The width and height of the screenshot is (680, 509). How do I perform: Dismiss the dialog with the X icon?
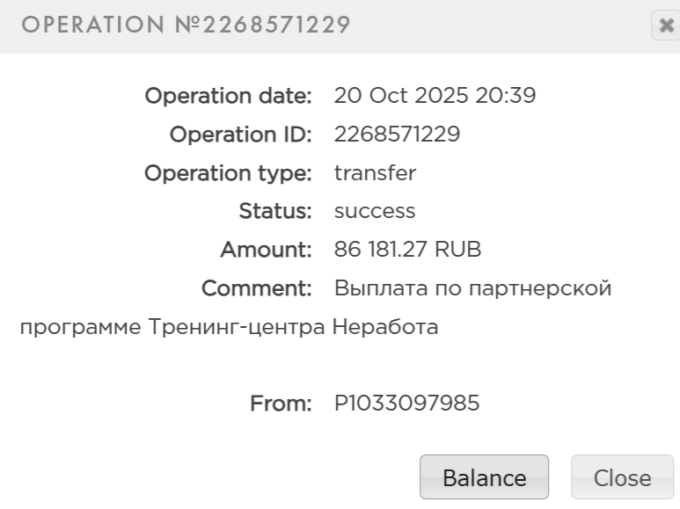click(665, 26)
